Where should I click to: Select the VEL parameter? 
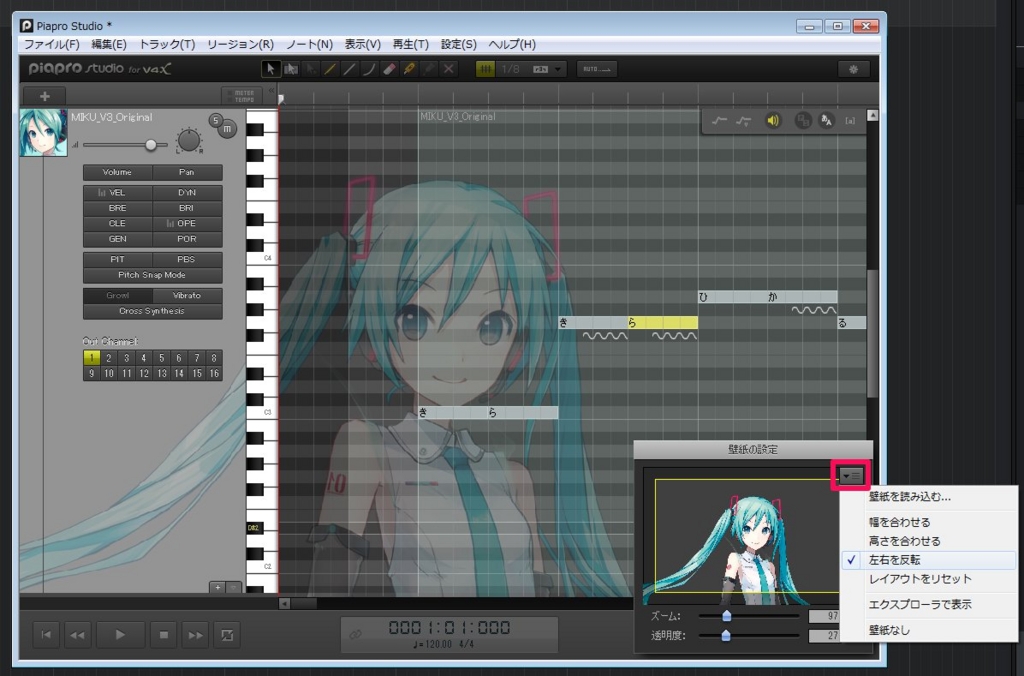coord(118,193)
